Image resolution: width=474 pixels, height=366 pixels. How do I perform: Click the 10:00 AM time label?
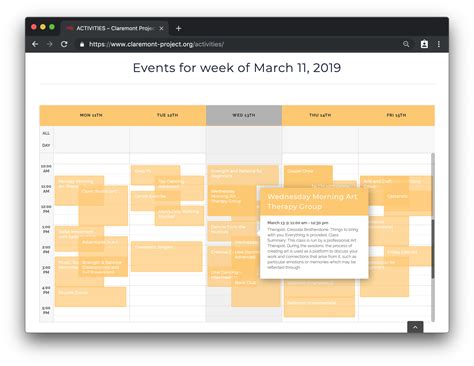[46, 168]
